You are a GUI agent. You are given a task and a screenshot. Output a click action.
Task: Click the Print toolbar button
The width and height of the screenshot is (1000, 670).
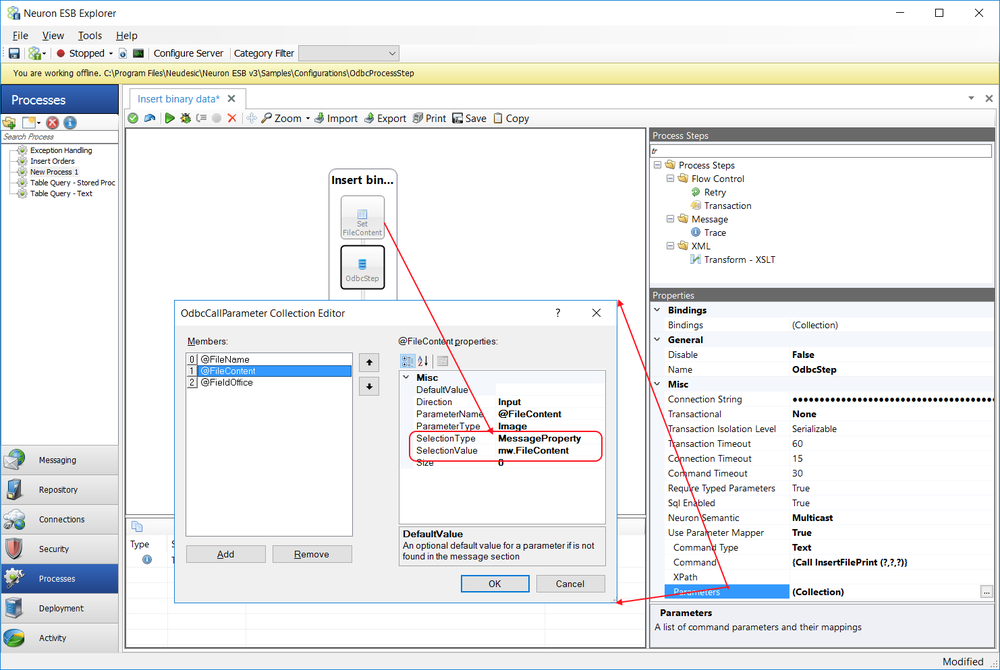click(x=429, y=118)
